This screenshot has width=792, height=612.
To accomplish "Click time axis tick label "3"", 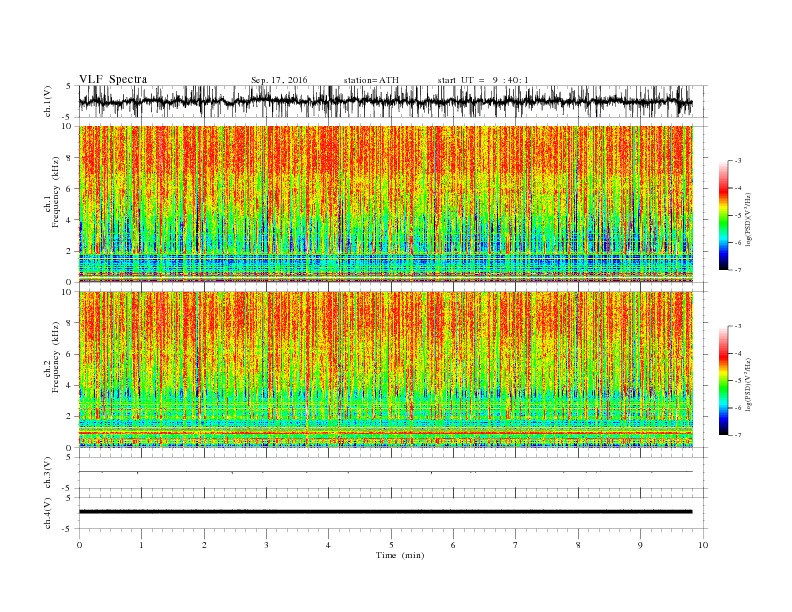I will coord(266,545).
